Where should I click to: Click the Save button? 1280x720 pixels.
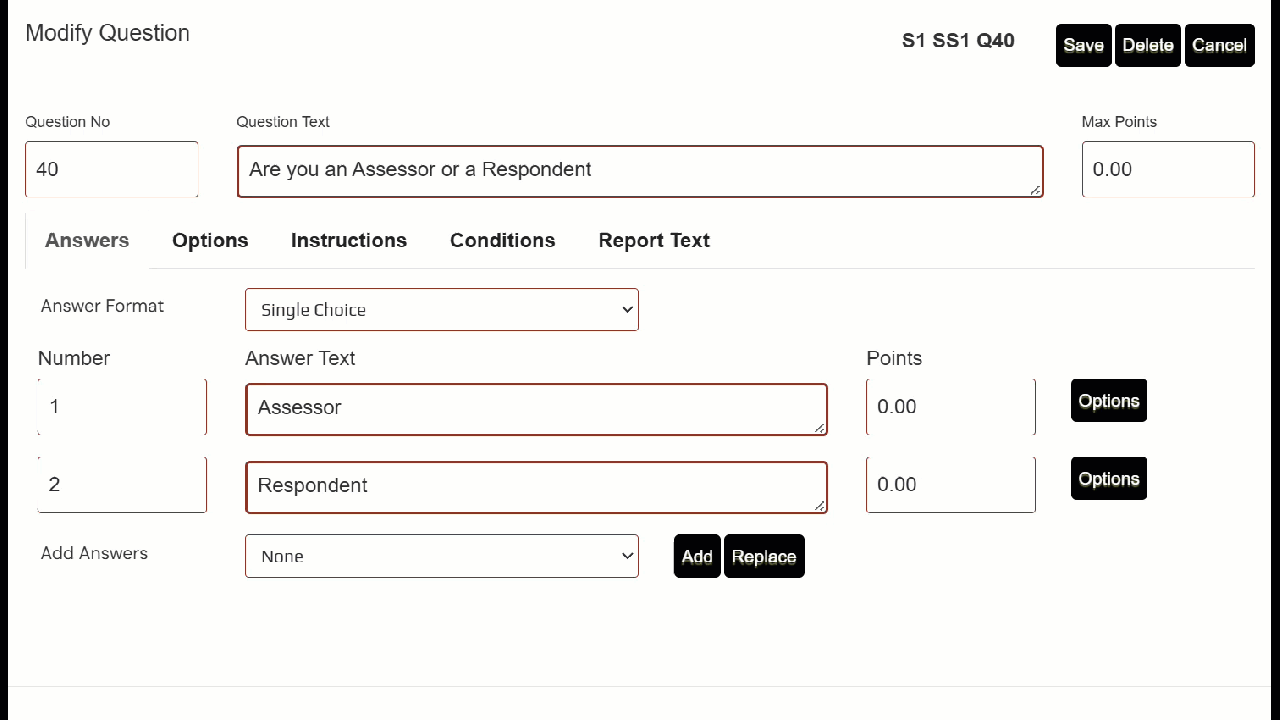[x=1083, y=45]
